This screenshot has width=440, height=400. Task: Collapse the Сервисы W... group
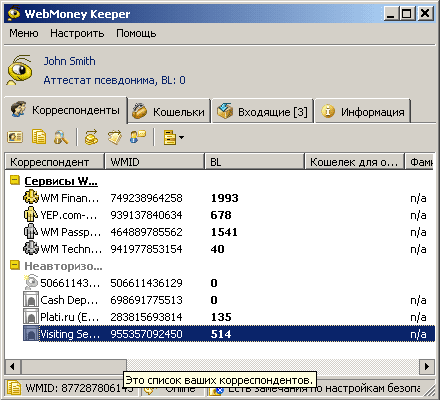(x=15, y=180)
